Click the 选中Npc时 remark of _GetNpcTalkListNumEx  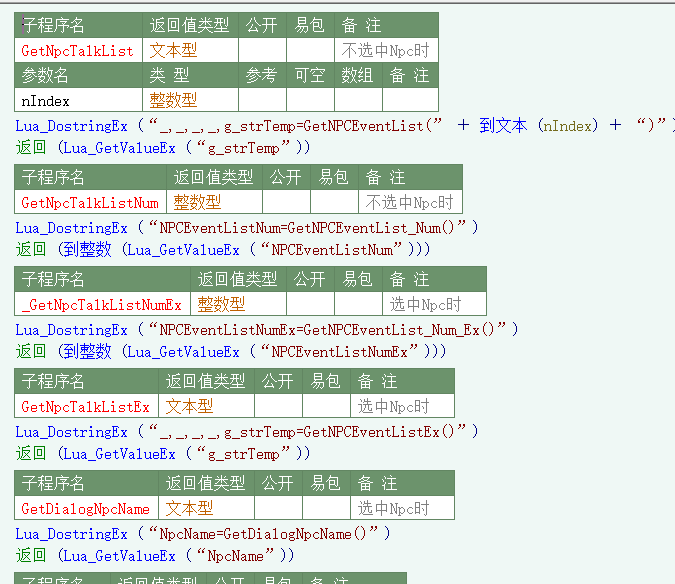tap(425, 304)
